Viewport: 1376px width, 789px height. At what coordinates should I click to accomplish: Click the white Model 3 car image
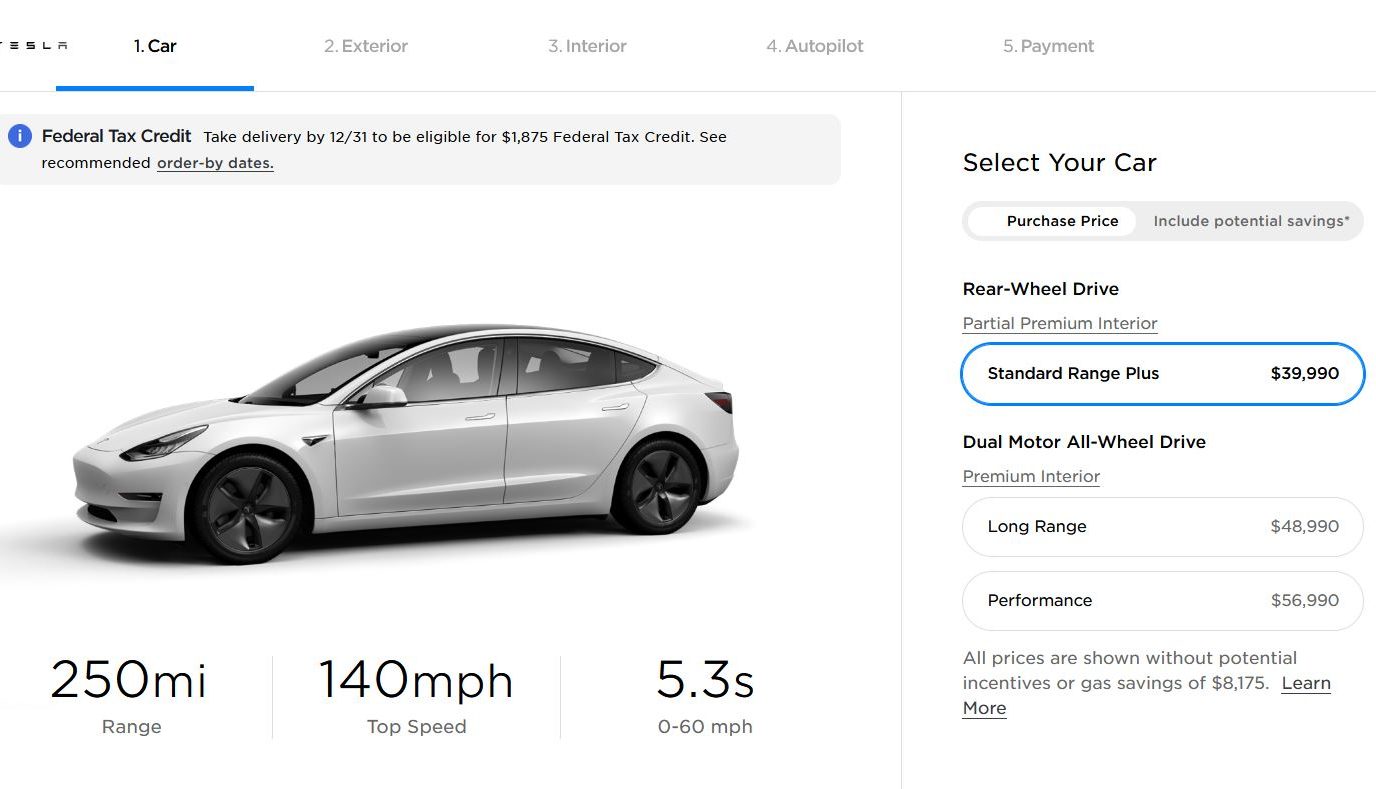[x=405, y=442]
